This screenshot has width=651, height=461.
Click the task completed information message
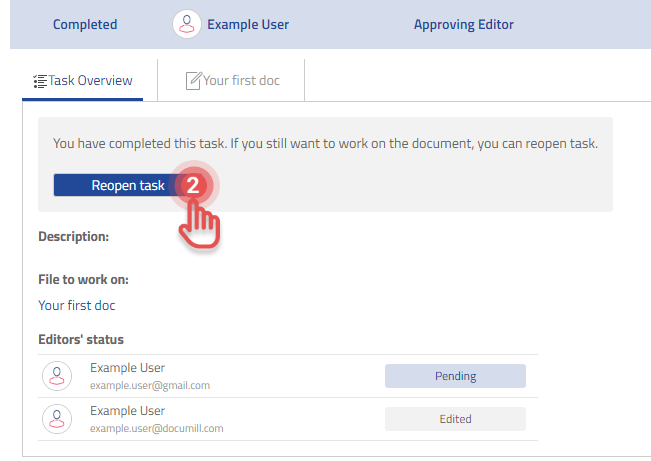coord(325,144)
